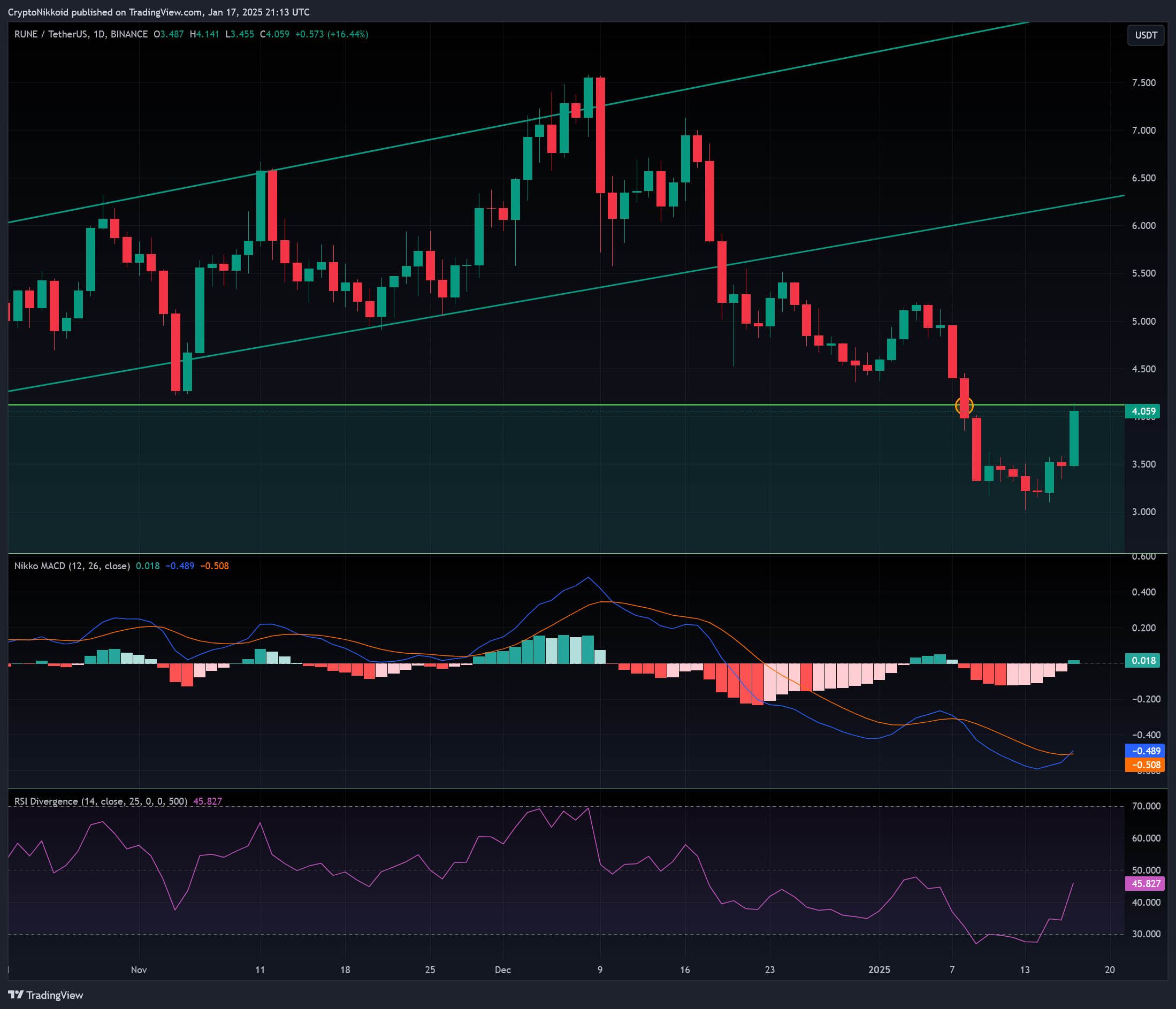Click the 20 date label on the time axis

pyautogui.click(x=1110, y=970)
